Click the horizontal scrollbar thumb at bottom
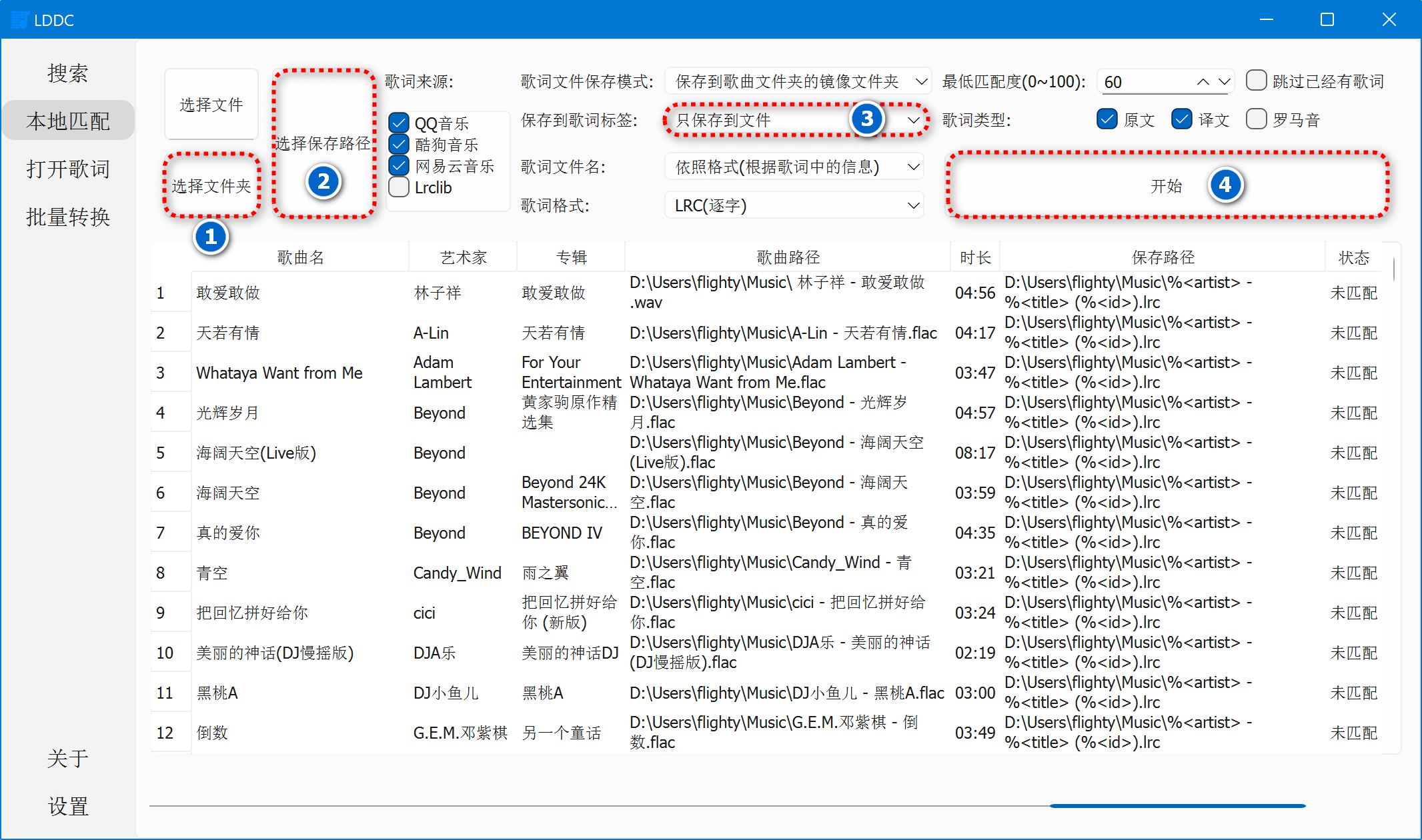The image size is (1422, 840). coord(1177,806)
